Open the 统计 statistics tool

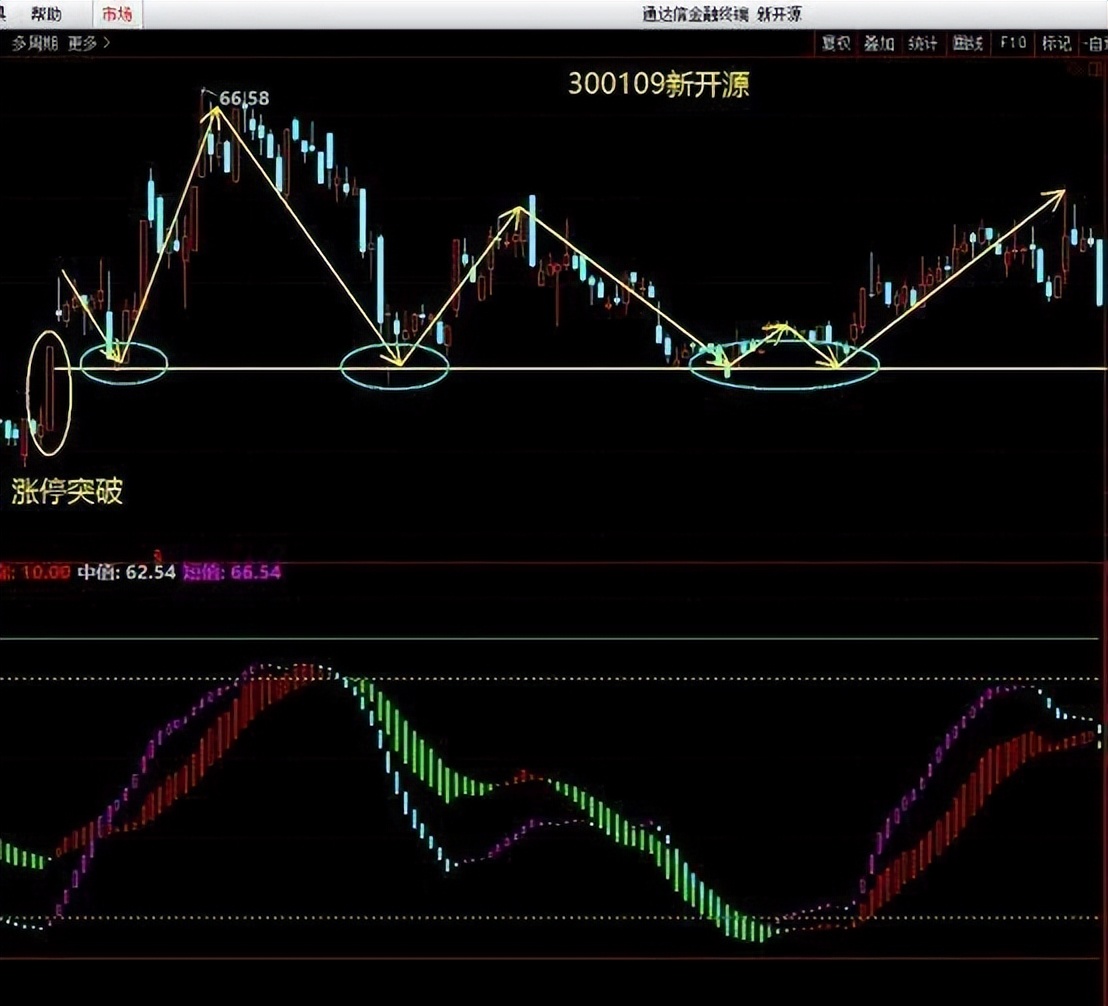(x=923, y=43)
